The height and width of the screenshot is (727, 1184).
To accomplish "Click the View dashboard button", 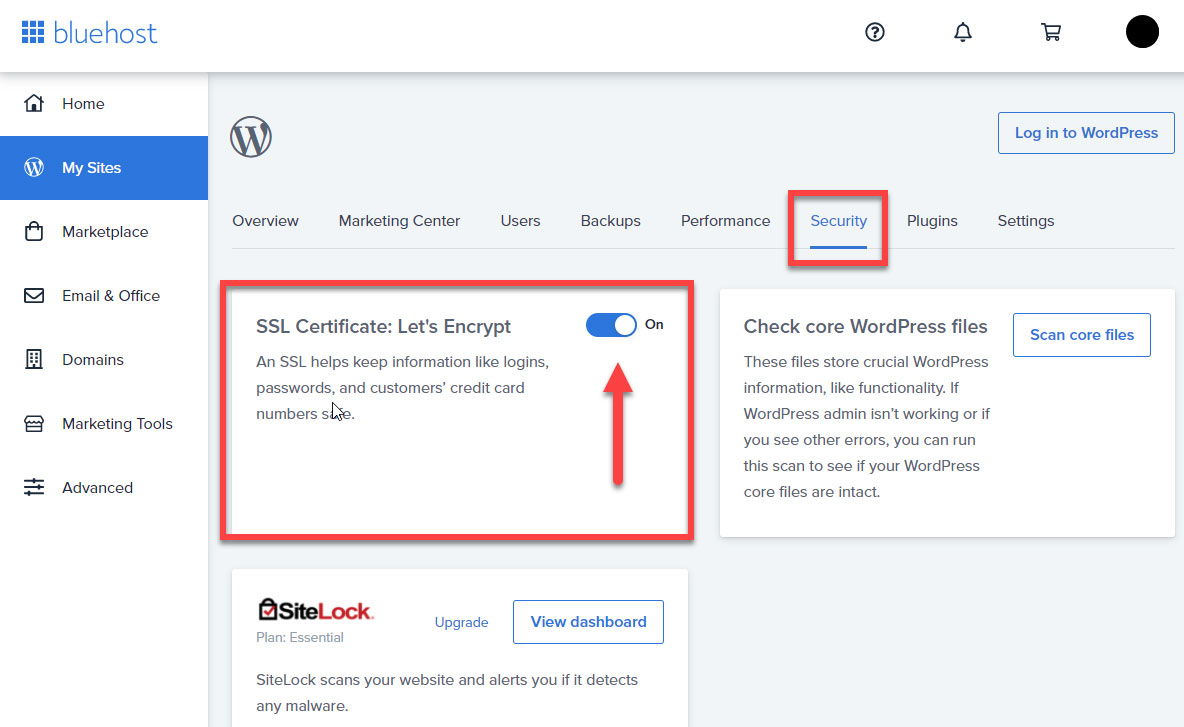I will [x=588, y=622].
